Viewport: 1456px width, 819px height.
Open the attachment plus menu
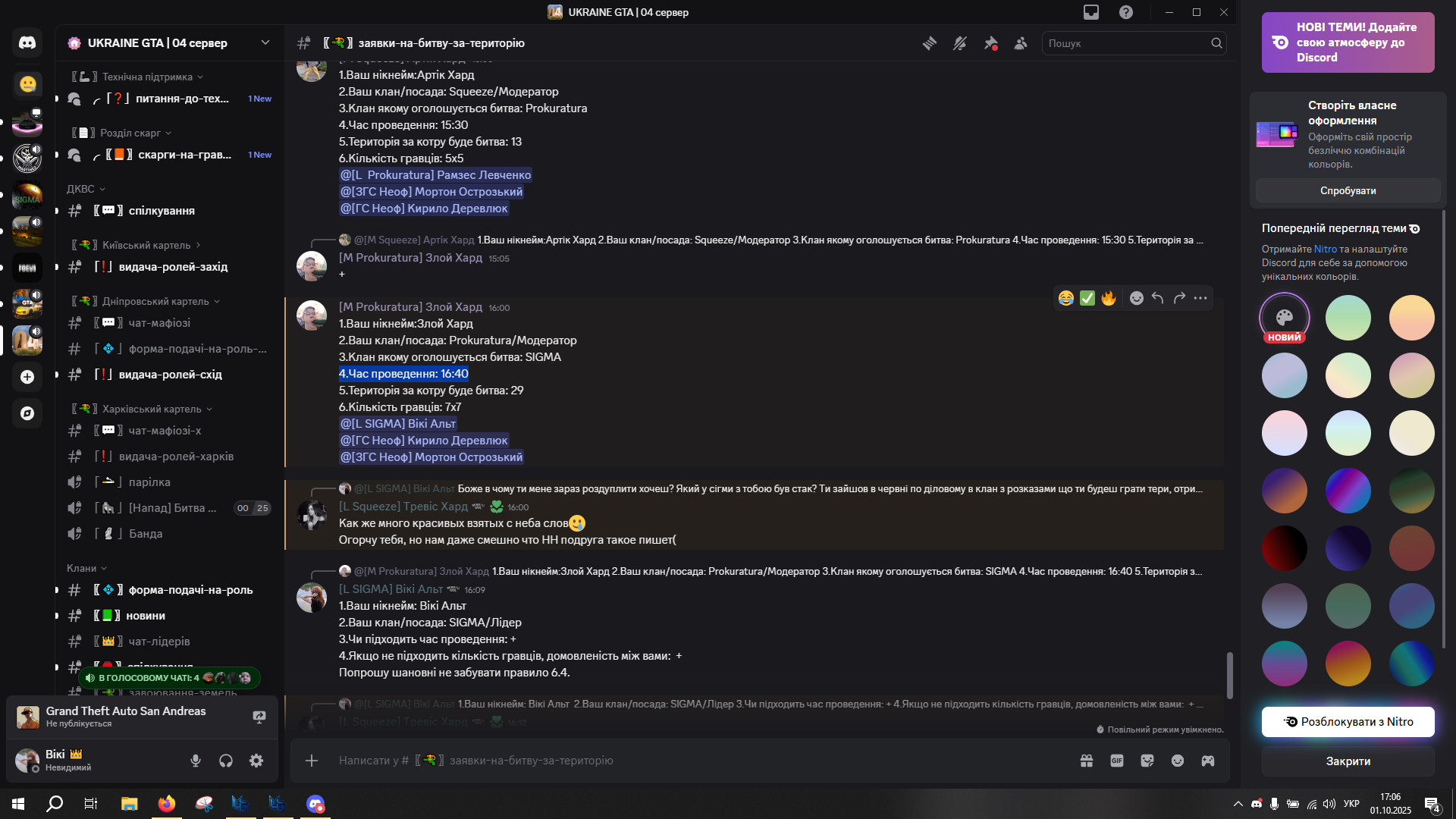coord(312,761)
